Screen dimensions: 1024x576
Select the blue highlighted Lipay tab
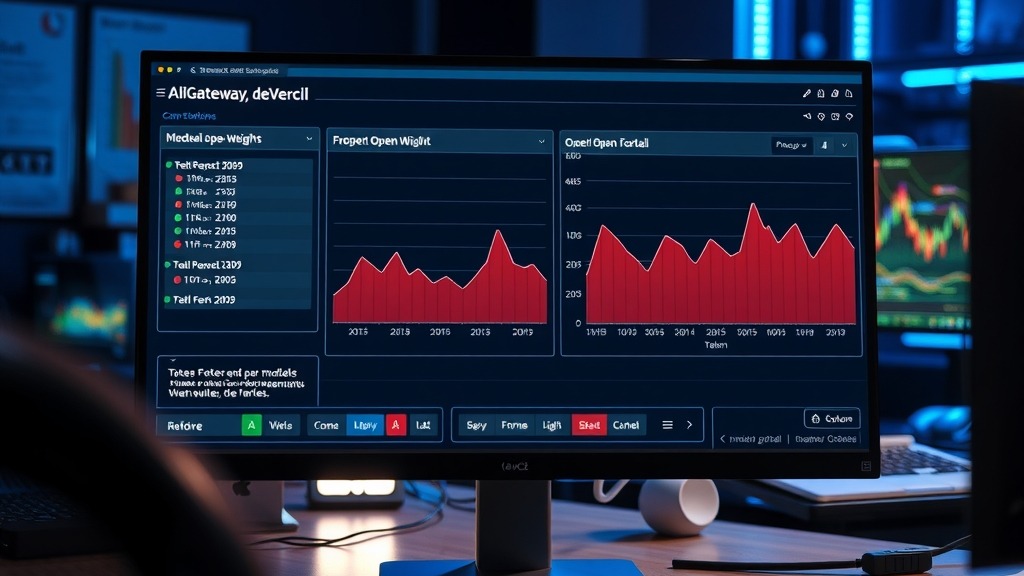(365, 425)
